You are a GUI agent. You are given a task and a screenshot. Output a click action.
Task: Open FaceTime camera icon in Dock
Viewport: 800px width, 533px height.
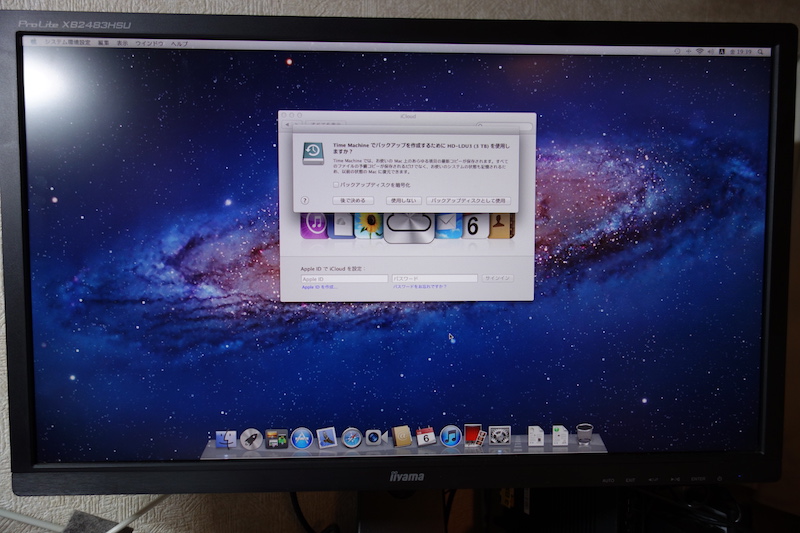pos(377,437)
